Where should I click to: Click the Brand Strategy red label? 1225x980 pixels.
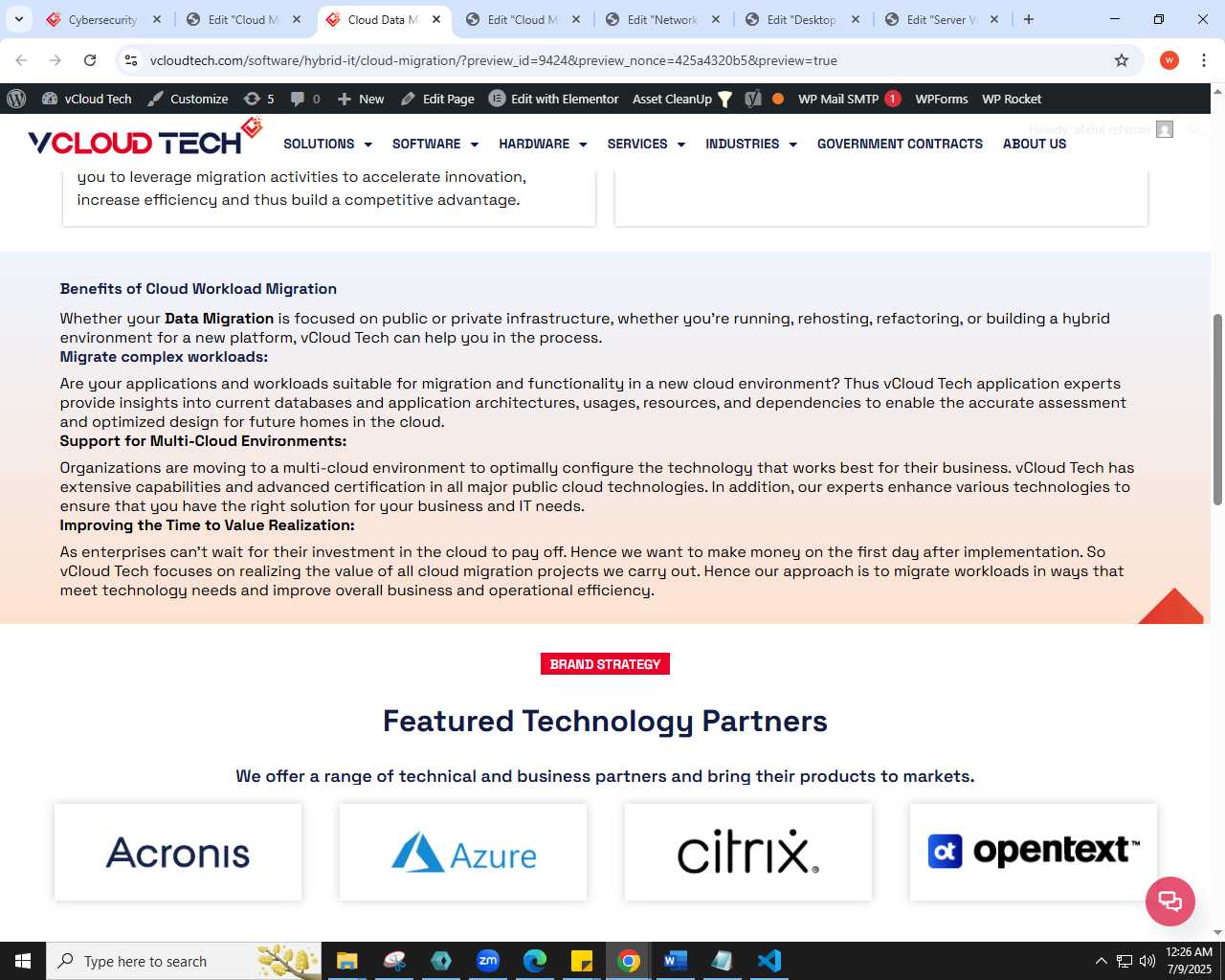605,664
